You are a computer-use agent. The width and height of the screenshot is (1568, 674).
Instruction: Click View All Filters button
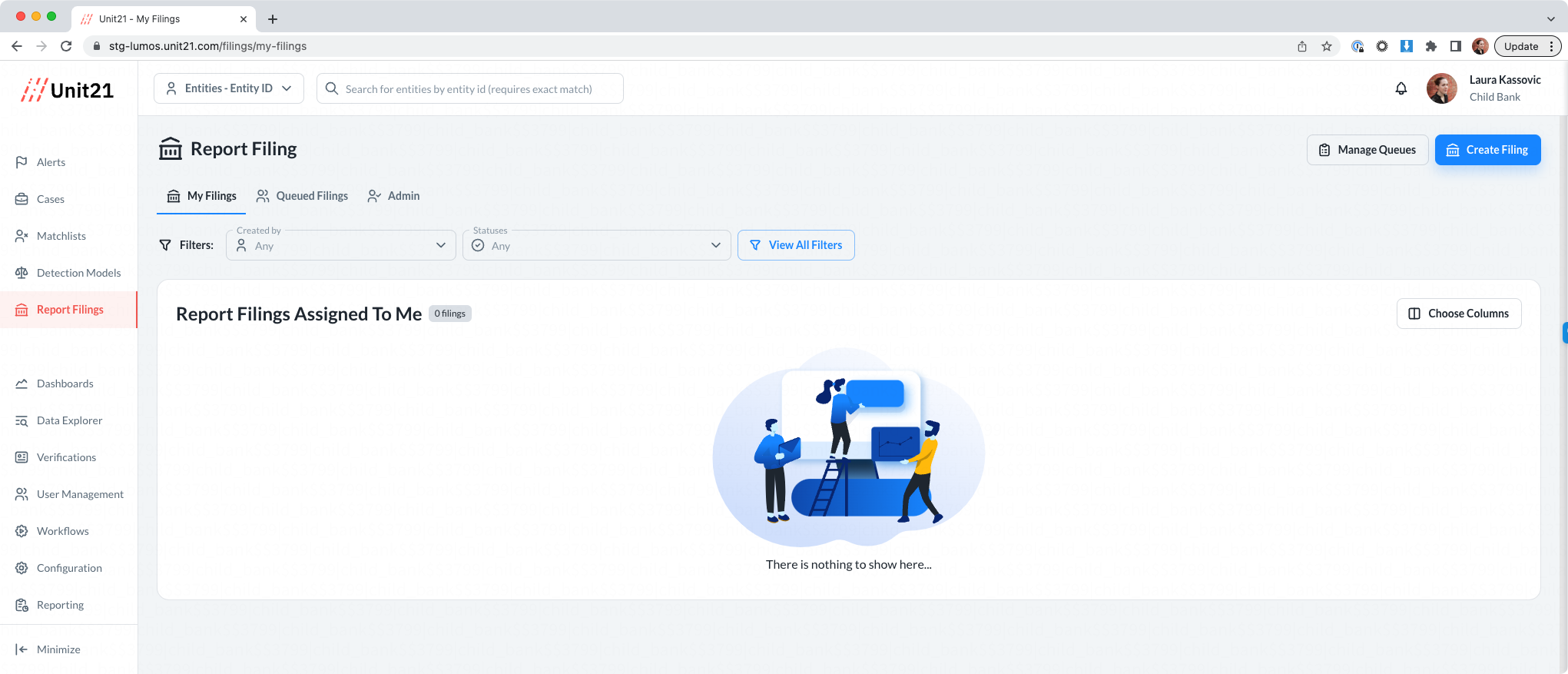(x=796, y=245)
